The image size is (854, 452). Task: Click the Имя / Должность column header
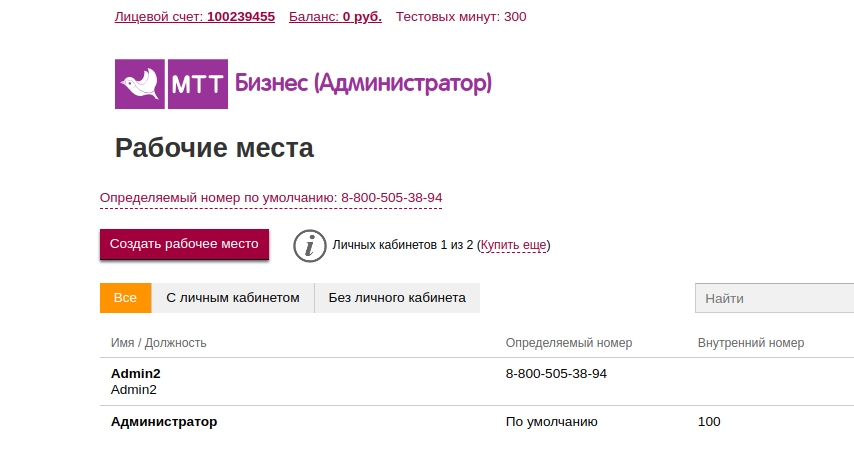pyautogui.click(x=159, y=343)
